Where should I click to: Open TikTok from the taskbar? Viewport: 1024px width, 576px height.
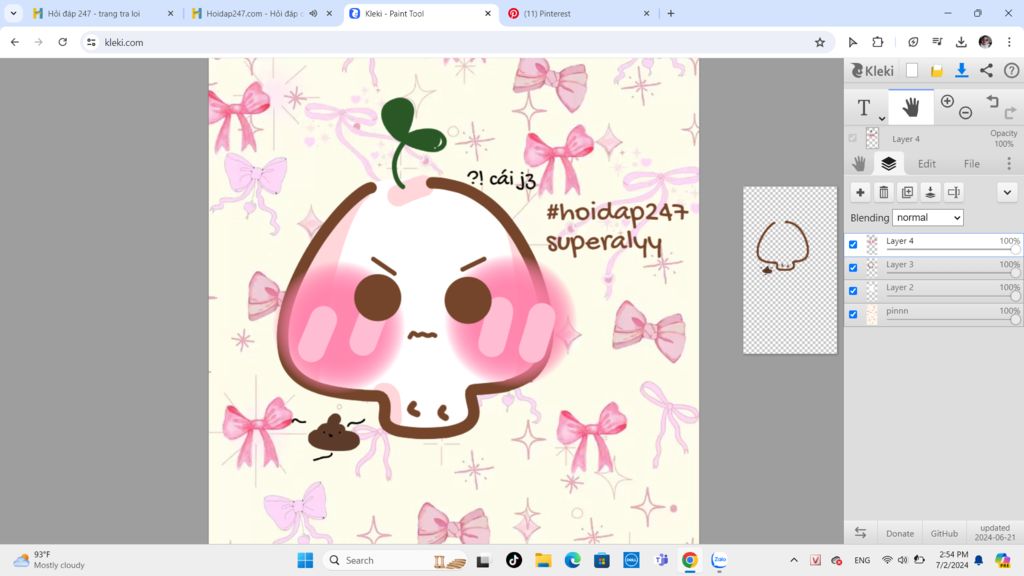coord(514,560)
